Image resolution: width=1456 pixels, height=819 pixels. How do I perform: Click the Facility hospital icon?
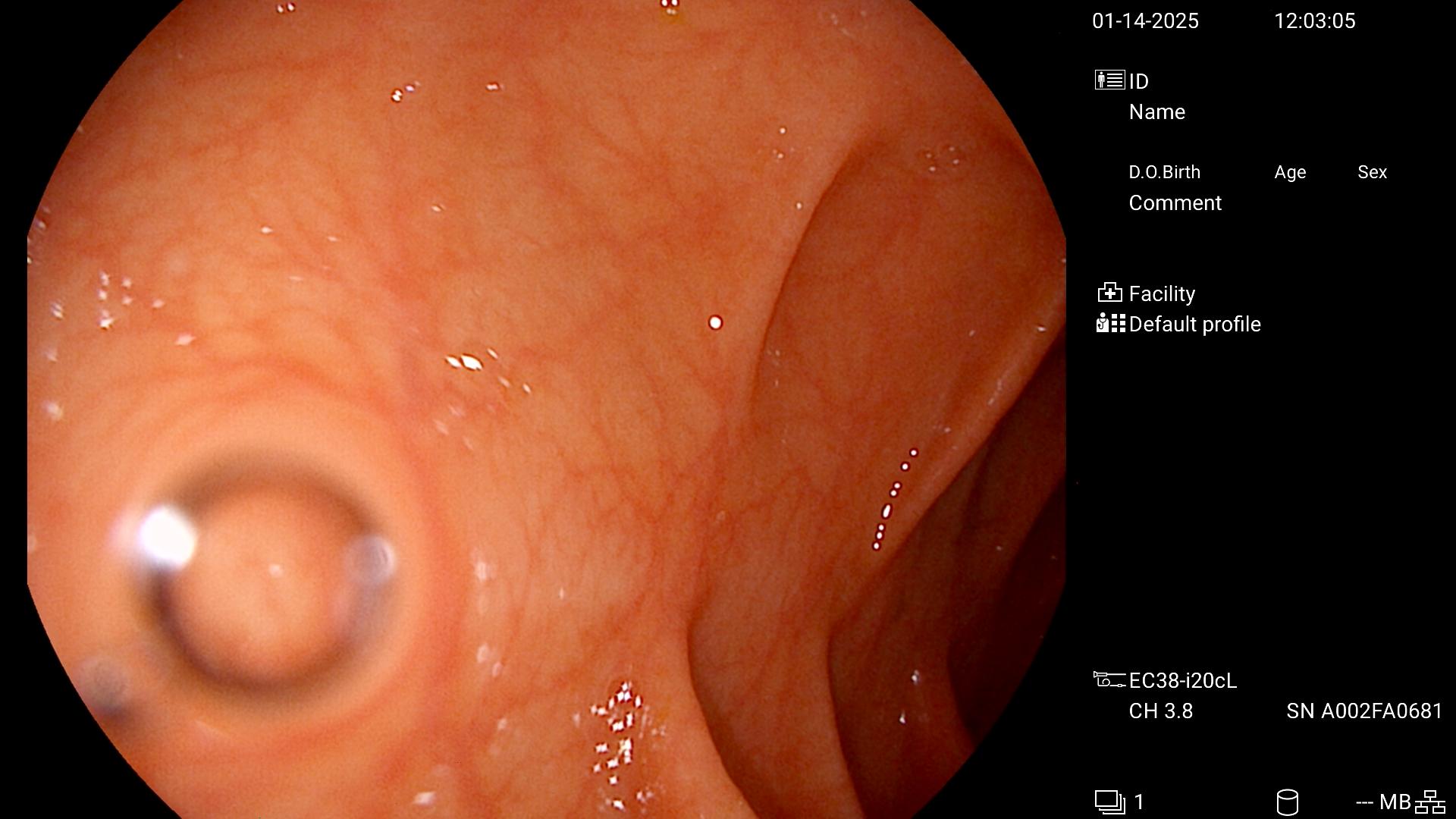(x=1109, y=293)
